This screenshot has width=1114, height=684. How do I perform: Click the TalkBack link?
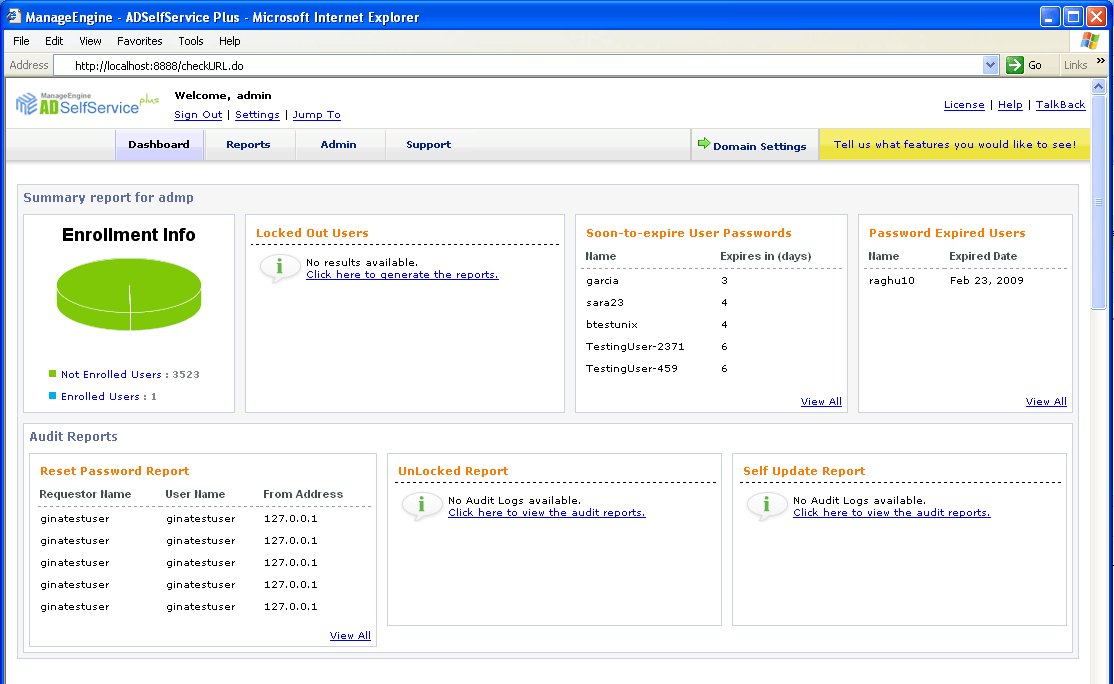tap(1061, 104)
